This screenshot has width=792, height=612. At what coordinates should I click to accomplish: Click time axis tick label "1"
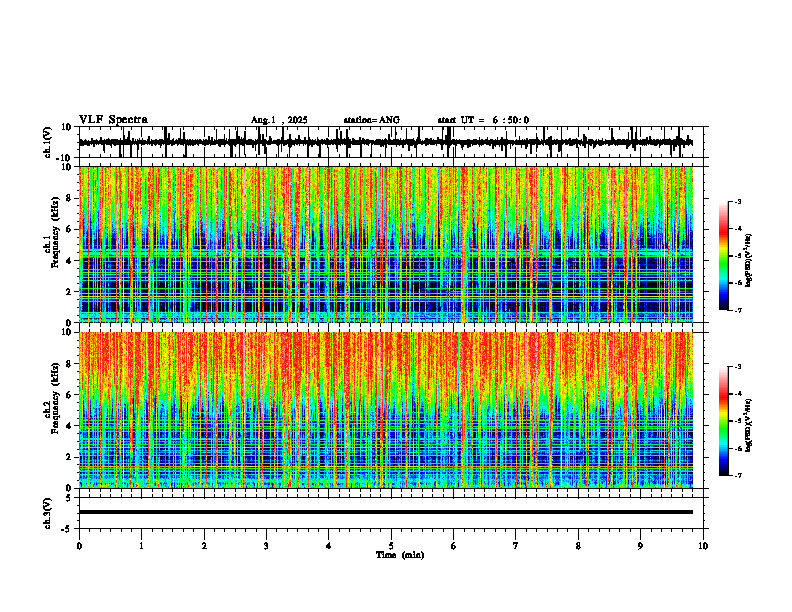pos(141,546)
